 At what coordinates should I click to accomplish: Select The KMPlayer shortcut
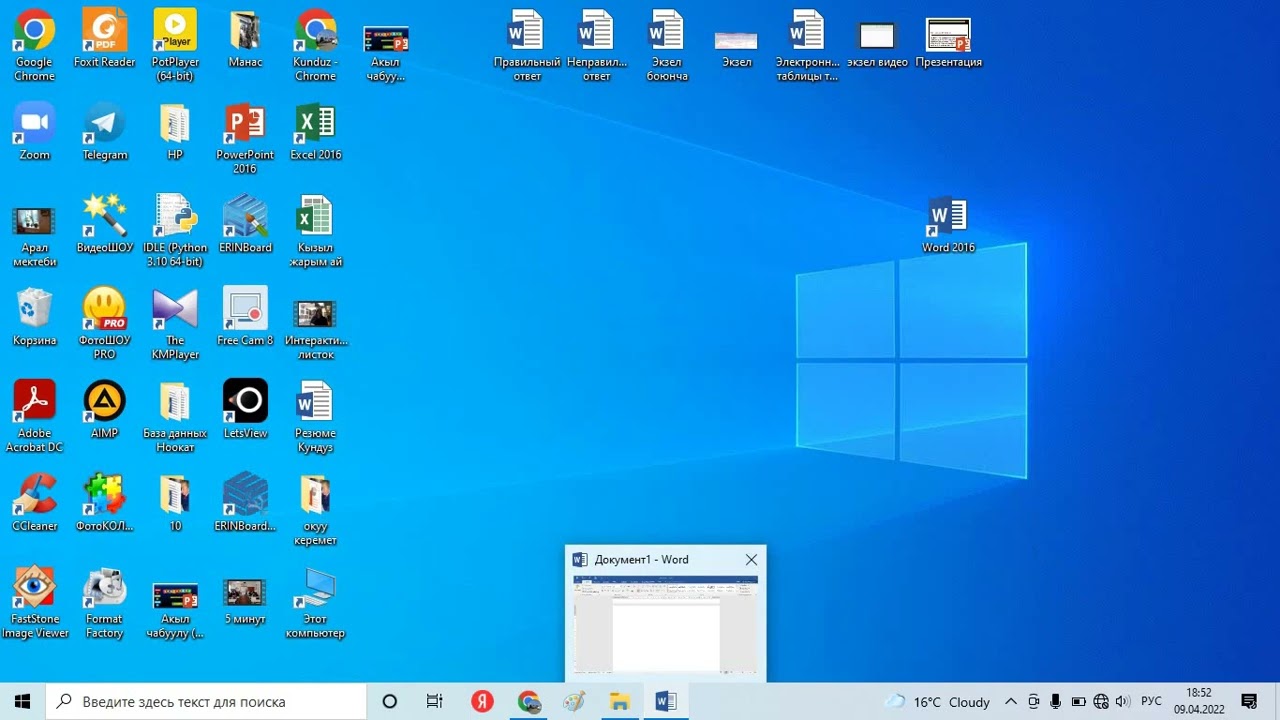point(175,324)
